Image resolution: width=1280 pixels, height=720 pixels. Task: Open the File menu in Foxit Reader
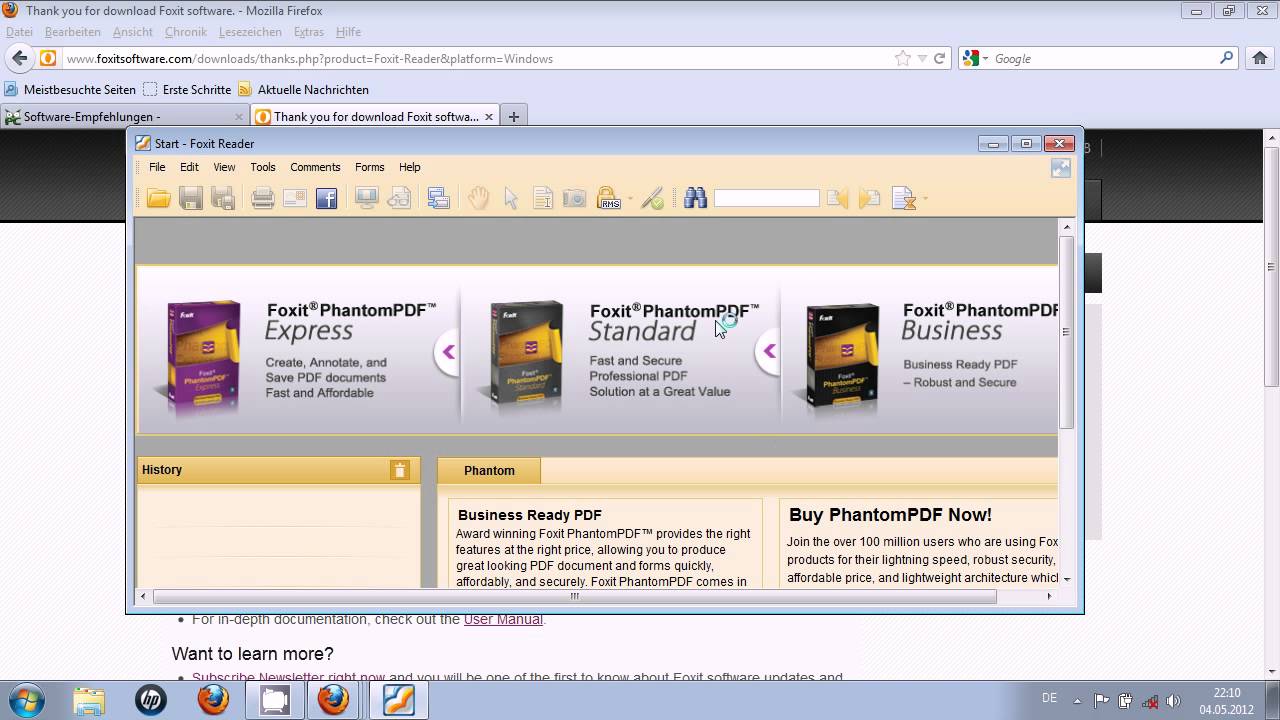157,167
